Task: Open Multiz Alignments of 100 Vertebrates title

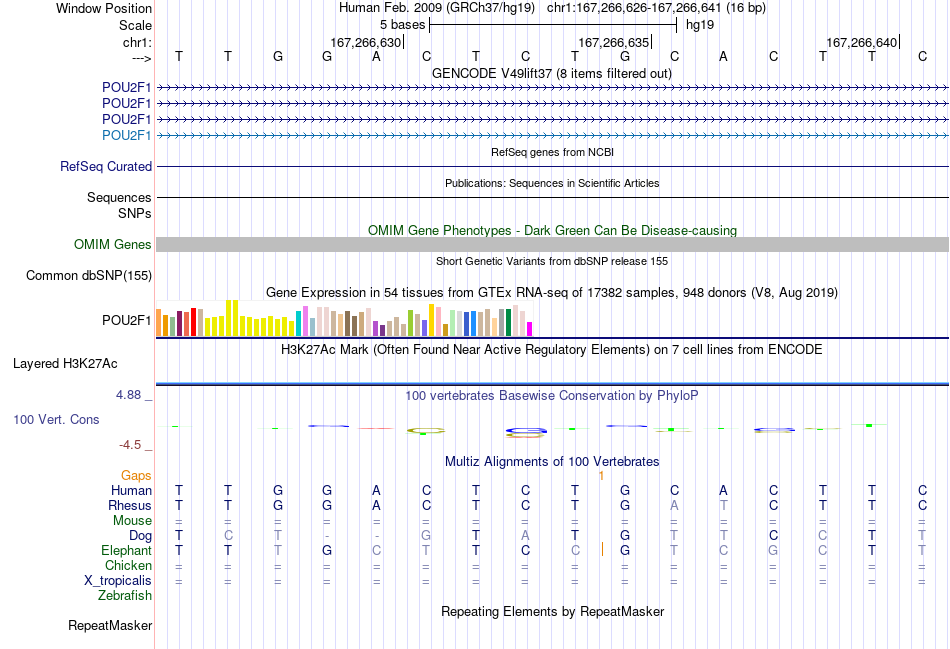Action: point(552,461)
